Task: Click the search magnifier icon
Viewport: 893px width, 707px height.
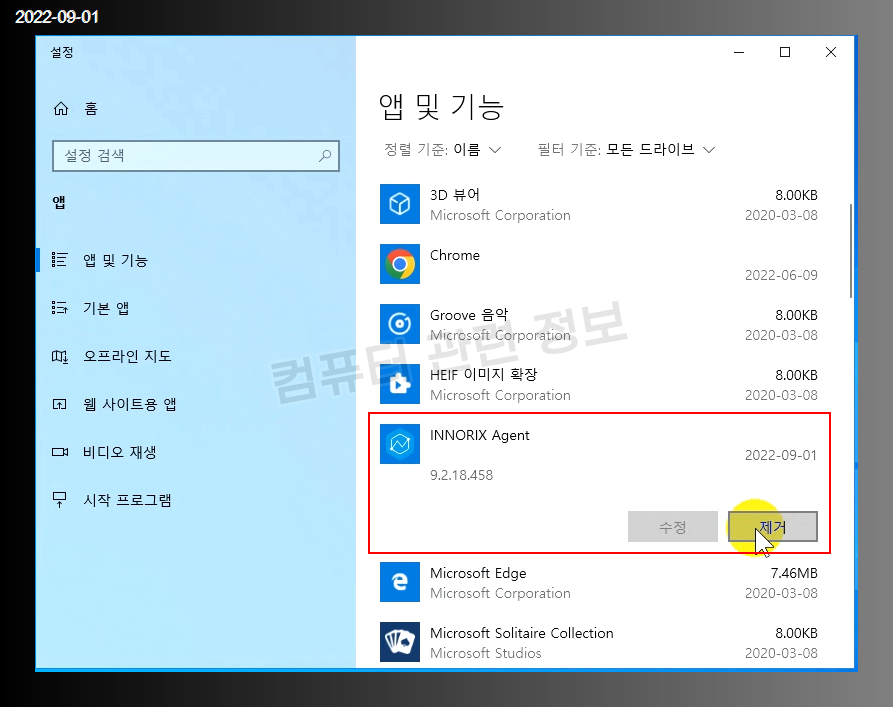Action: tap(325, 156)
